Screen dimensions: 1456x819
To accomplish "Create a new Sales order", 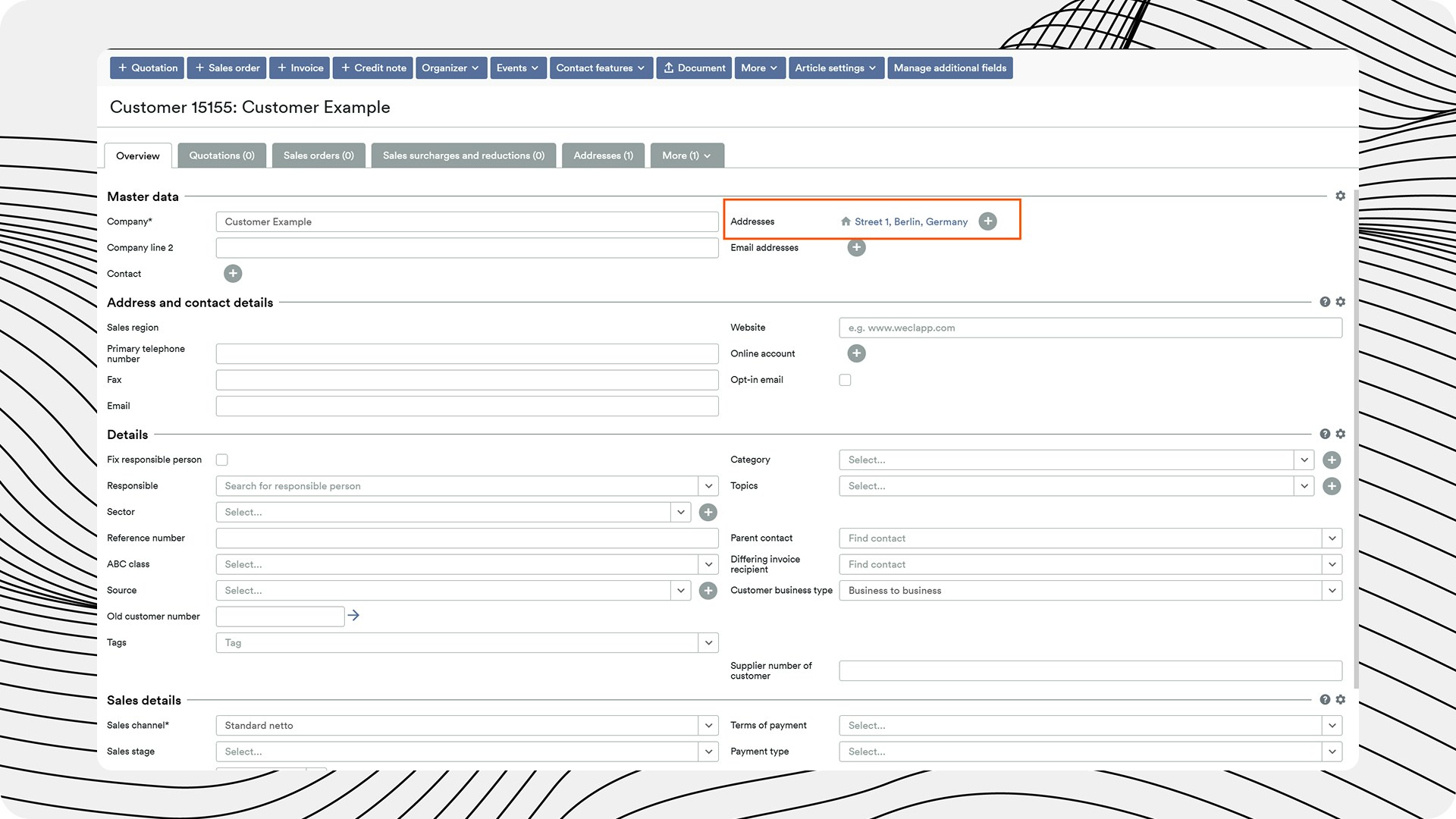I will click(x=227, y=68).
